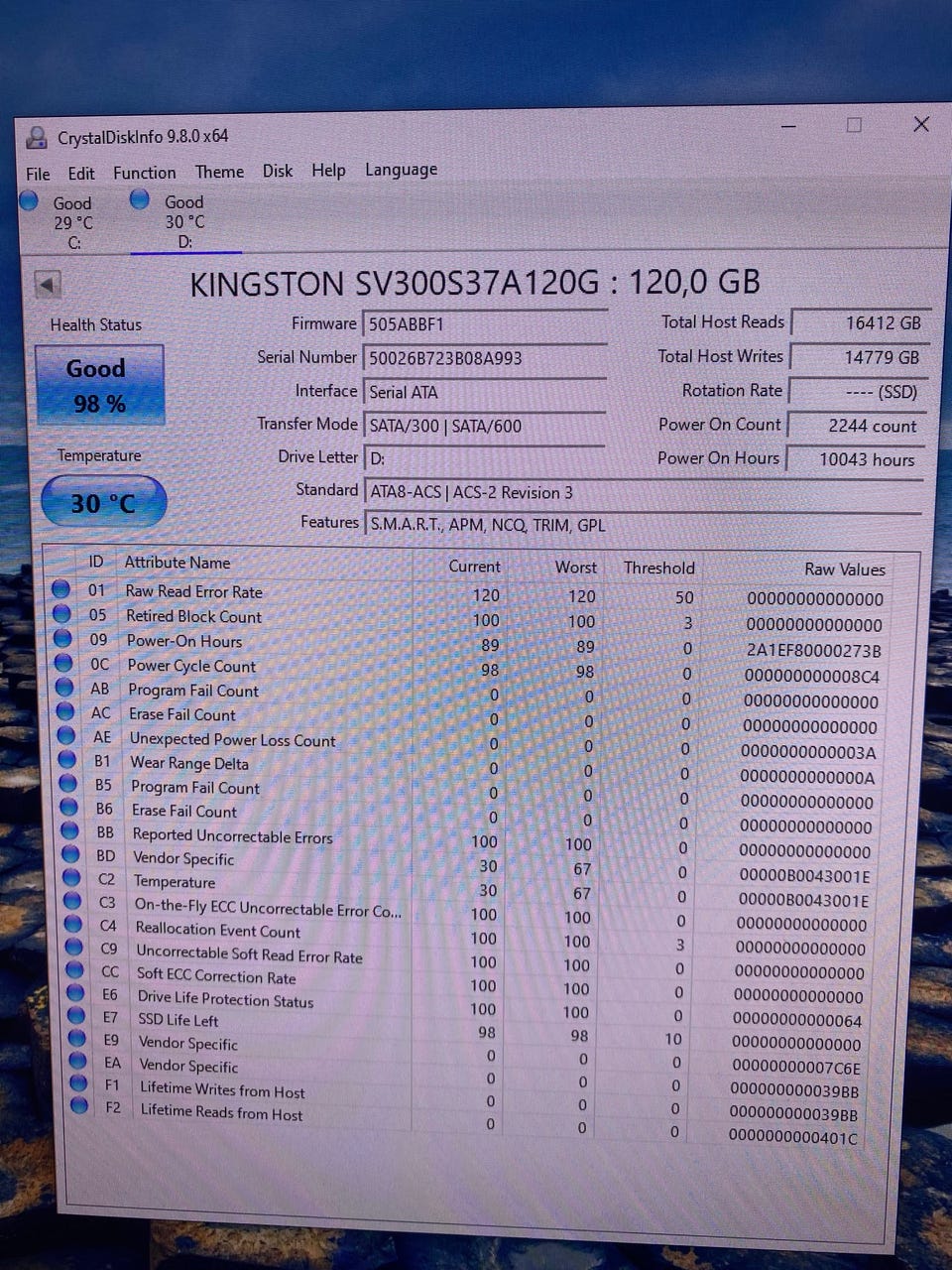
Task: Click the Power On Hours value
Action: coord(856,459)
